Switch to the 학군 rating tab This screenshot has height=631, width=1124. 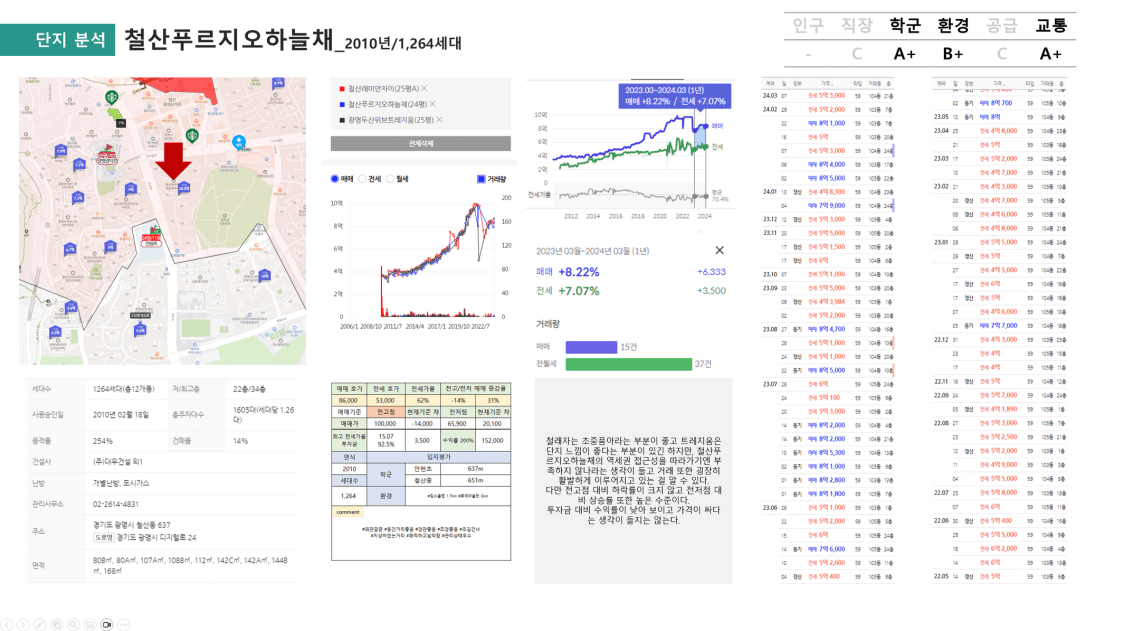tap(905, 26)
